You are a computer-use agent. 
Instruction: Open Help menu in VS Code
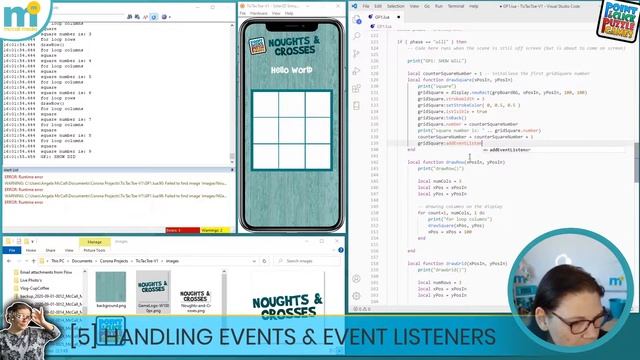click(473, 6)
